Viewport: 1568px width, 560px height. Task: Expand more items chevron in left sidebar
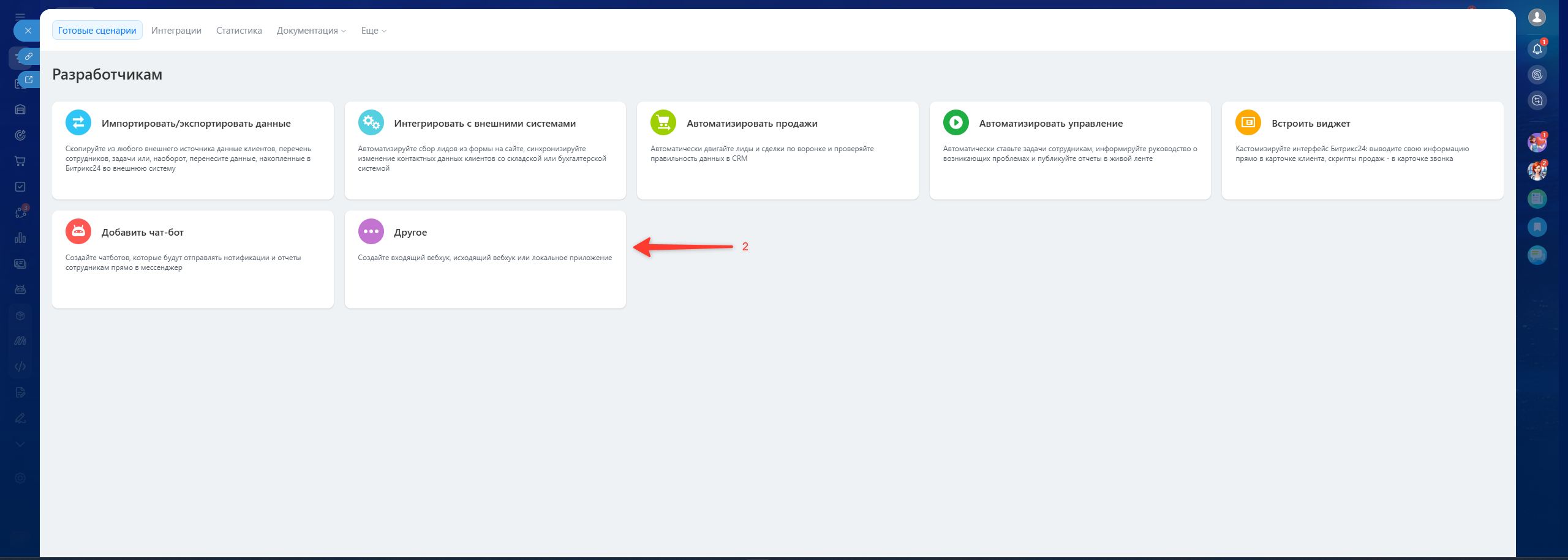(x=20, y=444)
